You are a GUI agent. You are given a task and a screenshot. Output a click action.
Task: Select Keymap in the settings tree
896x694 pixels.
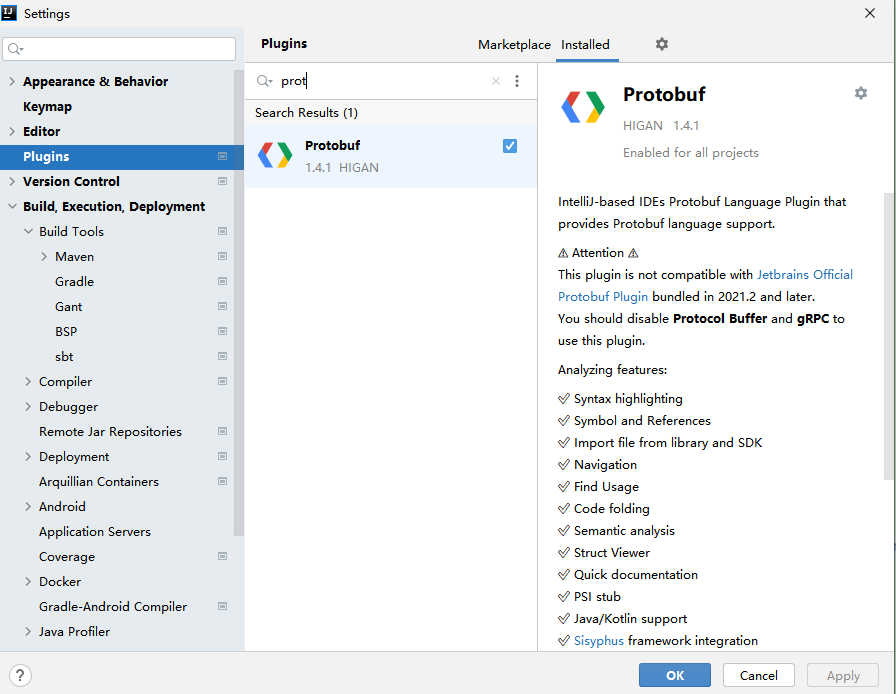[x=47, y=106]
